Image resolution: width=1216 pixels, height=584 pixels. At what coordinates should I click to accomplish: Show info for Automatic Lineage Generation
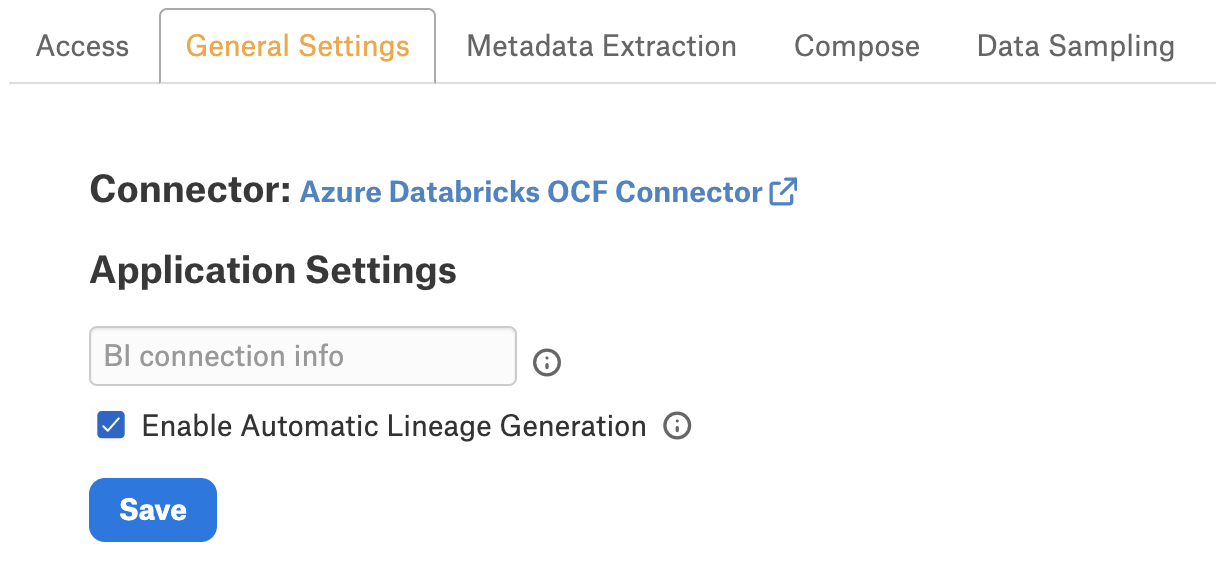point(677,426)
